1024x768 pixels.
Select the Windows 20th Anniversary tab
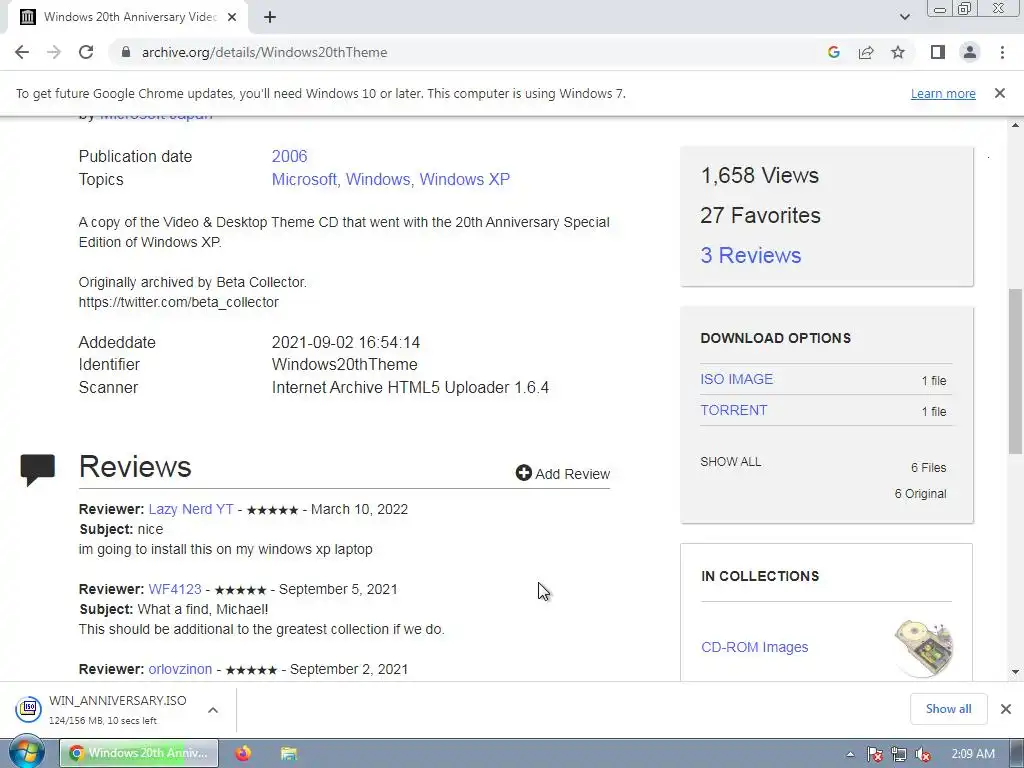point(129,17)
